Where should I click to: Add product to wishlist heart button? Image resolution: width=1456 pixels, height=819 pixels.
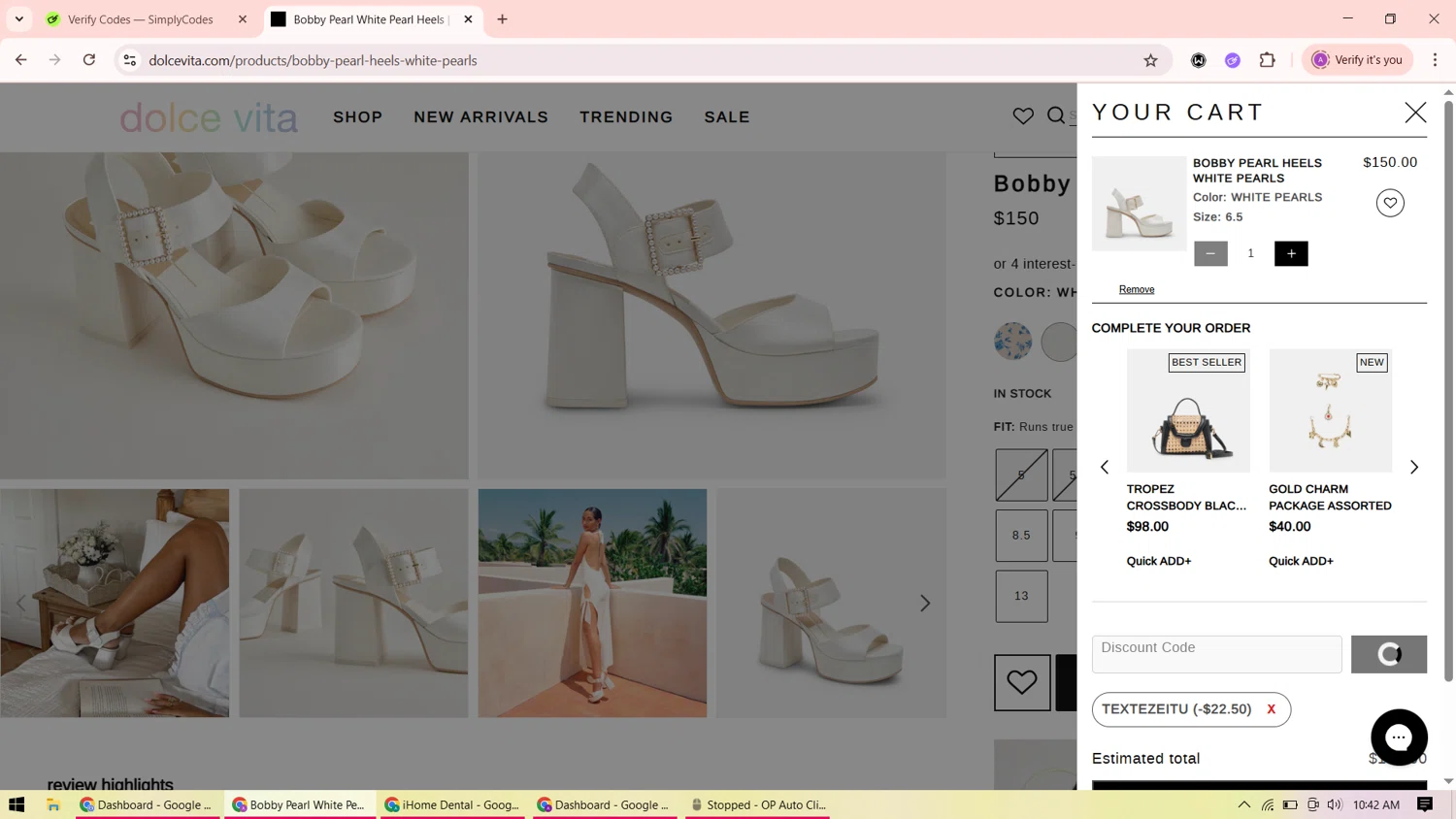(x=1021, y=682)
